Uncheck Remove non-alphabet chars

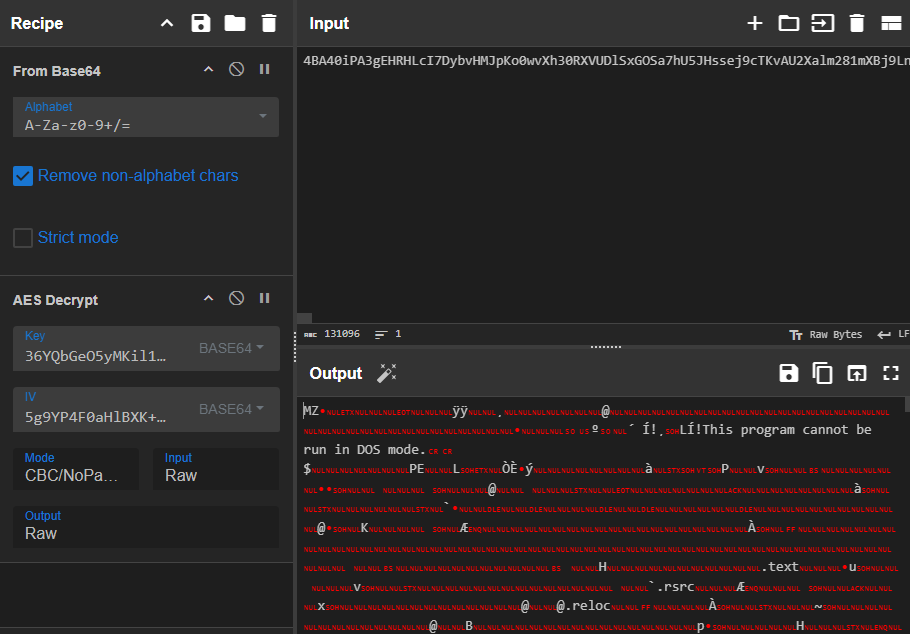click(x=23, y=176)
